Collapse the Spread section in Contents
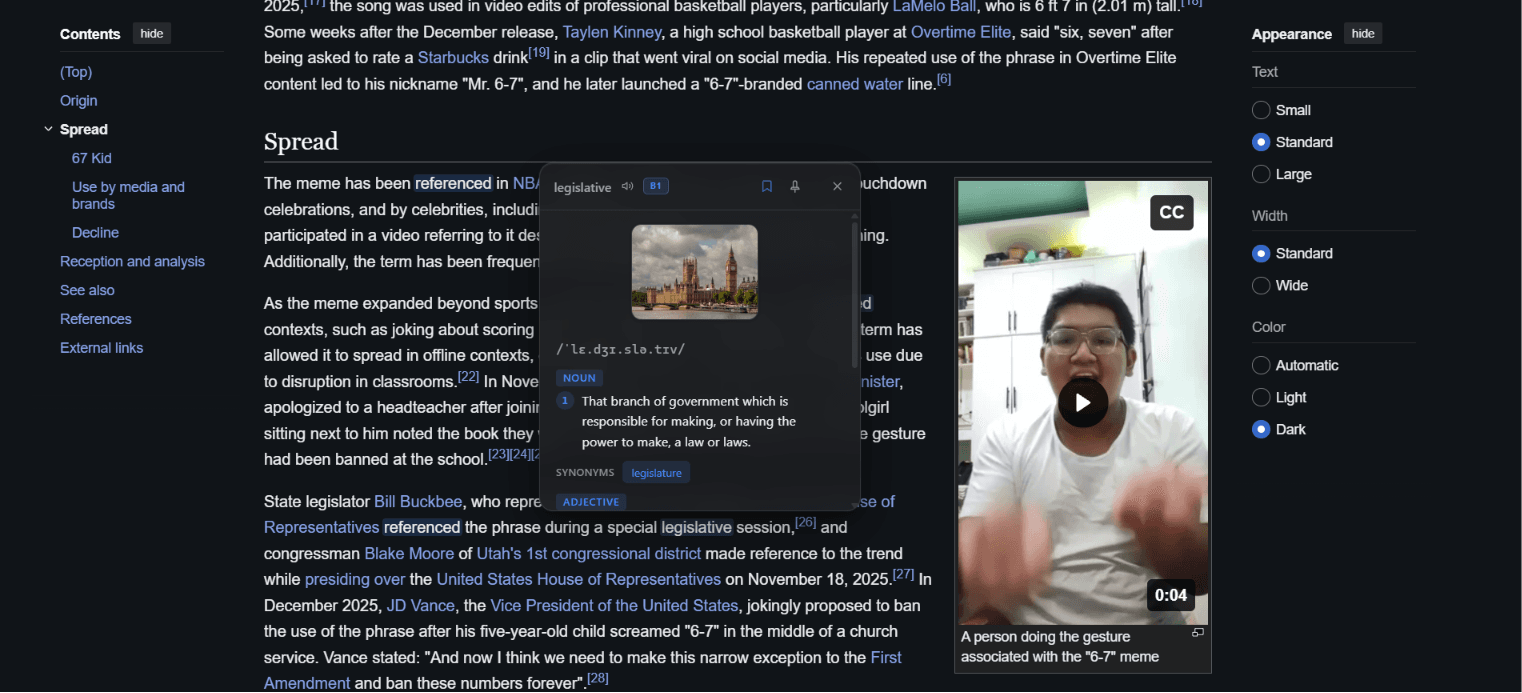 [x=48, y=129]
